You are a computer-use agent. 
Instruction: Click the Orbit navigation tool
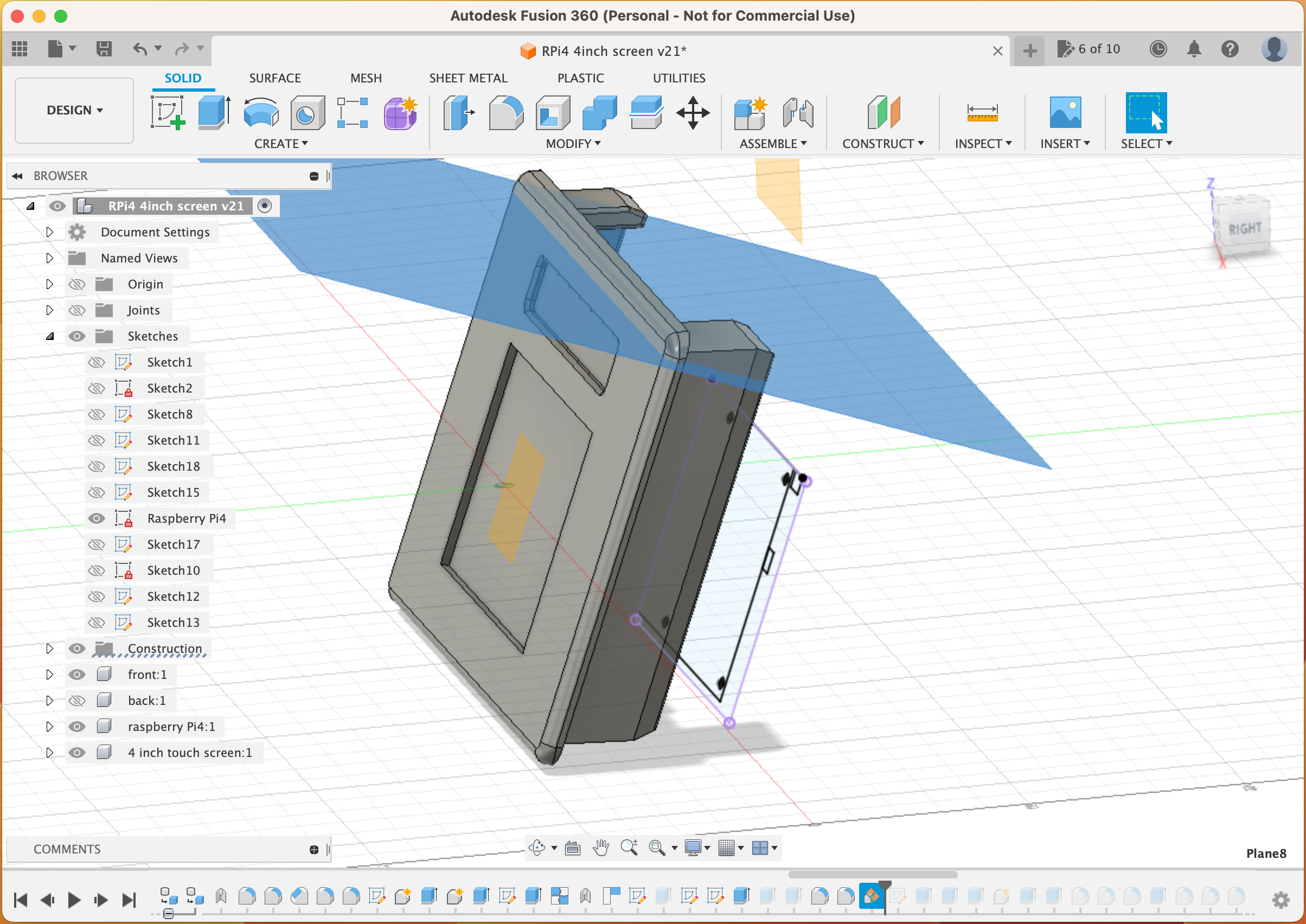pyautogui.click(x=536, y=848)
